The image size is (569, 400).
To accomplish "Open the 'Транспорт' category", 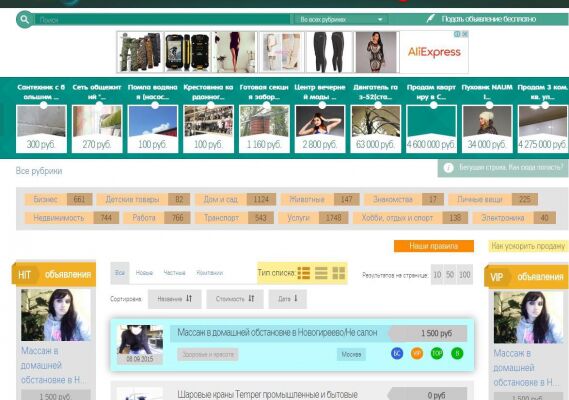I will pos(234,218).
